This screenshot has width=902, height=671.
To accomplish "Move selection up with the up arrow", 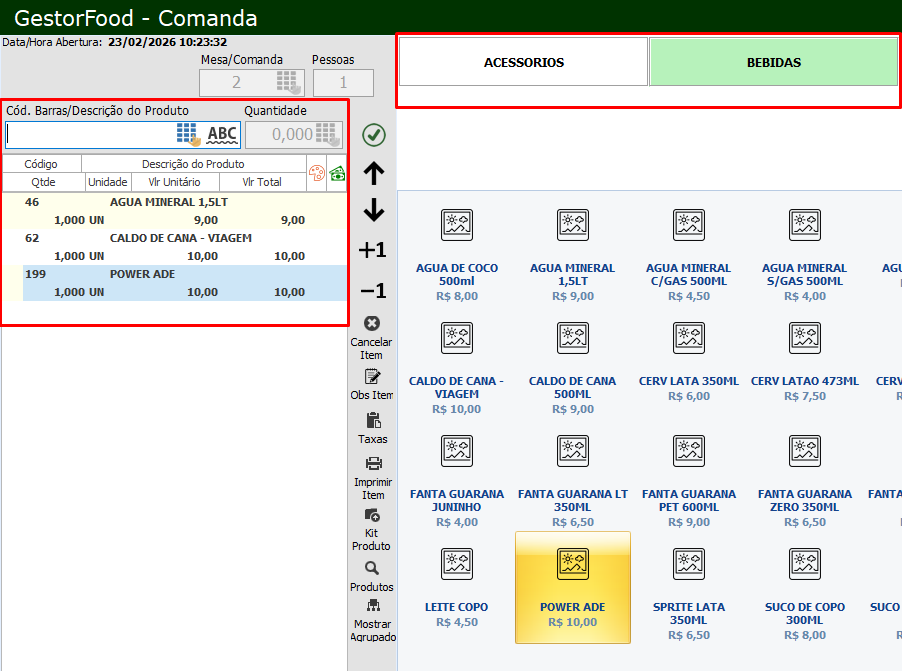I will click(373, 174).
